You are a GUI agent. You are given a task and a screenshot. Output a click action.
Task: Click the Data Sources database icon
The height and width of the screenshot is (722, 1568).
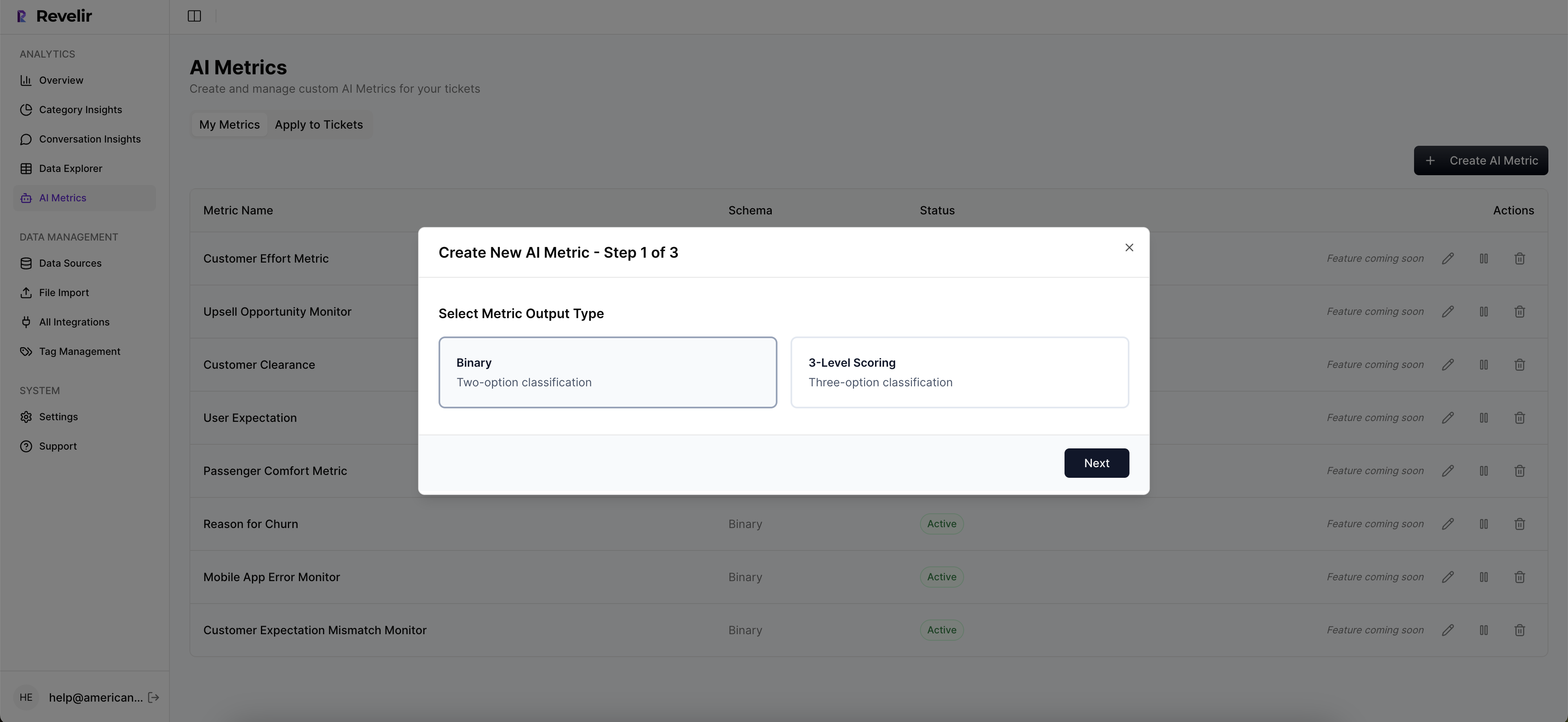tap(26, 263)
